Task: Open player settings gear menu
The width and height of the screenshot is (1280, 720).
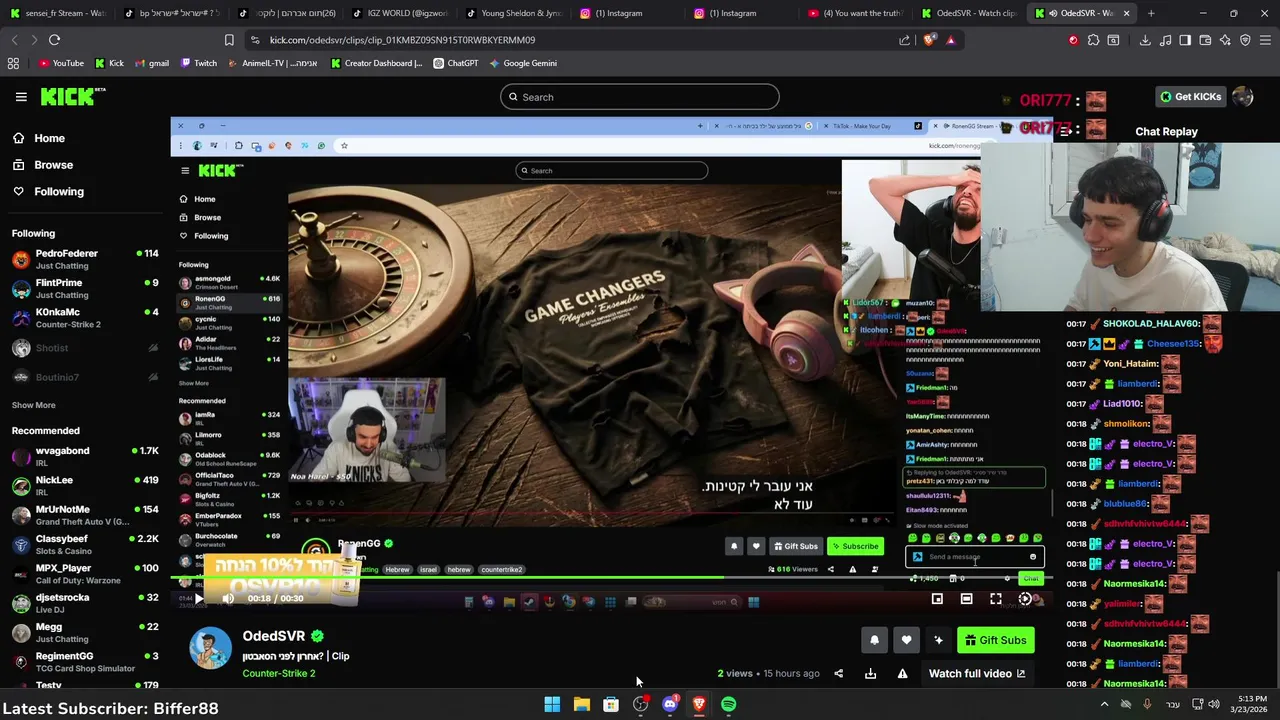Action: (1025, 599)
